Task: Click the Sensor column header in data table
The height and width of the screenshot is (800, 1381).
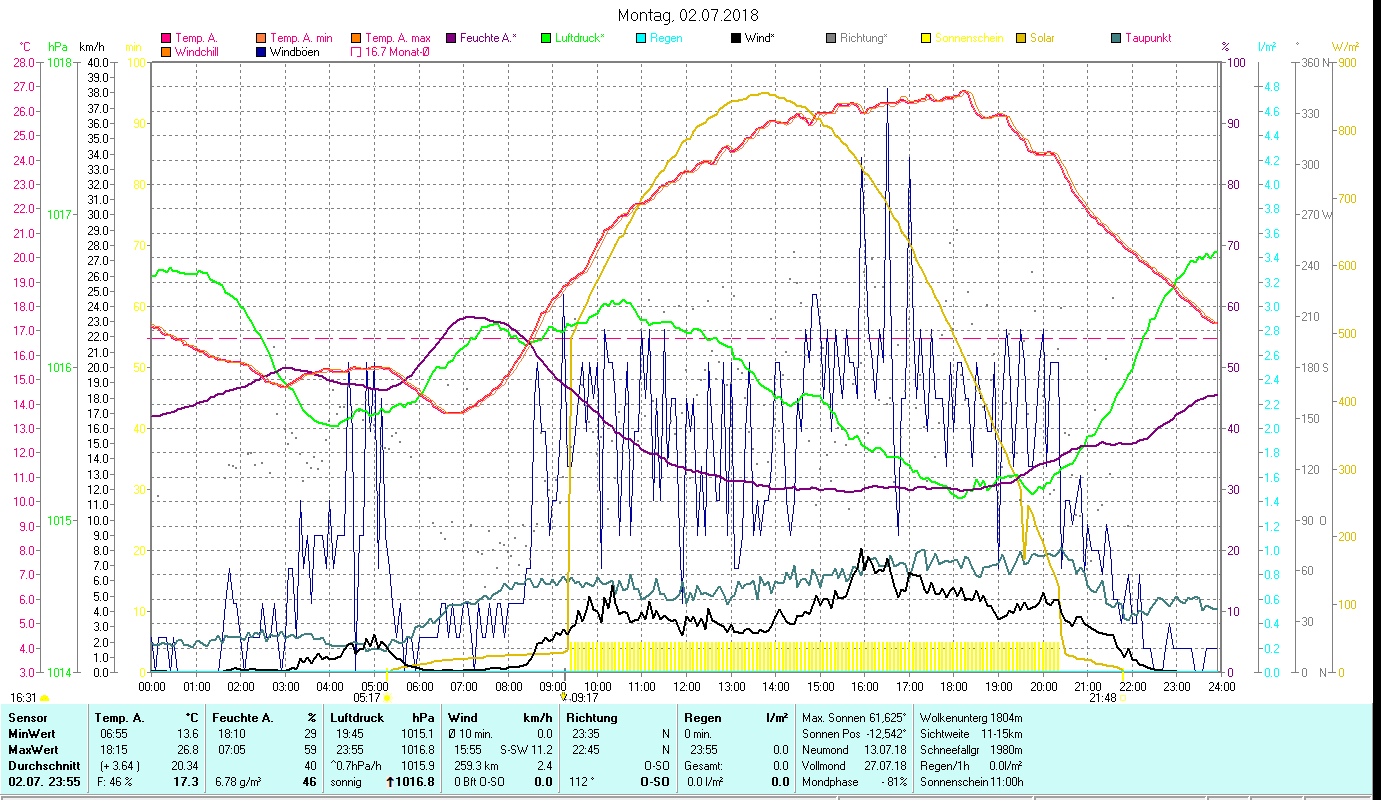Action: pos(27,717)
